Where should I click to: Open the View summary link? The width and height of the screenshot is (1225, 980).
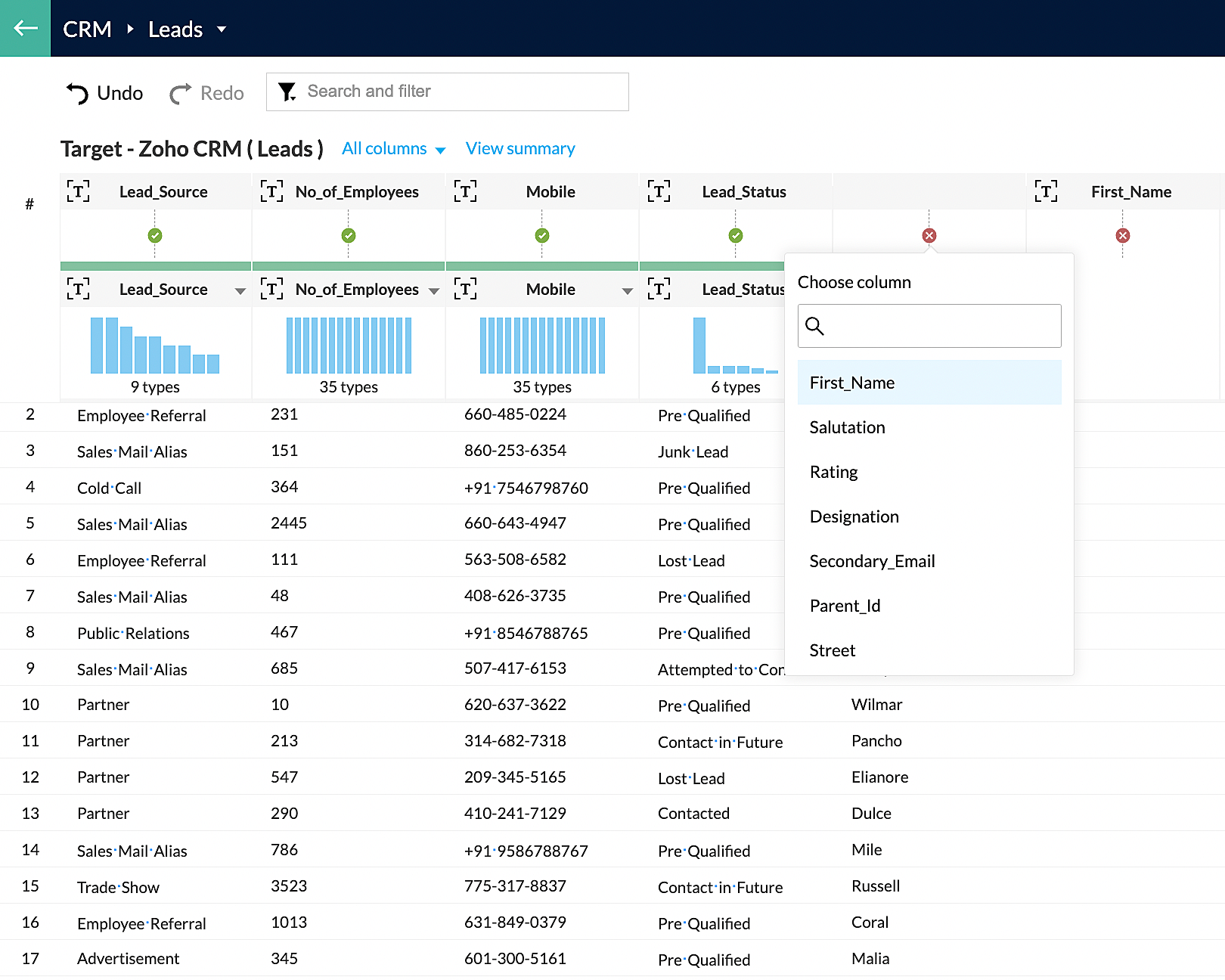520,149
